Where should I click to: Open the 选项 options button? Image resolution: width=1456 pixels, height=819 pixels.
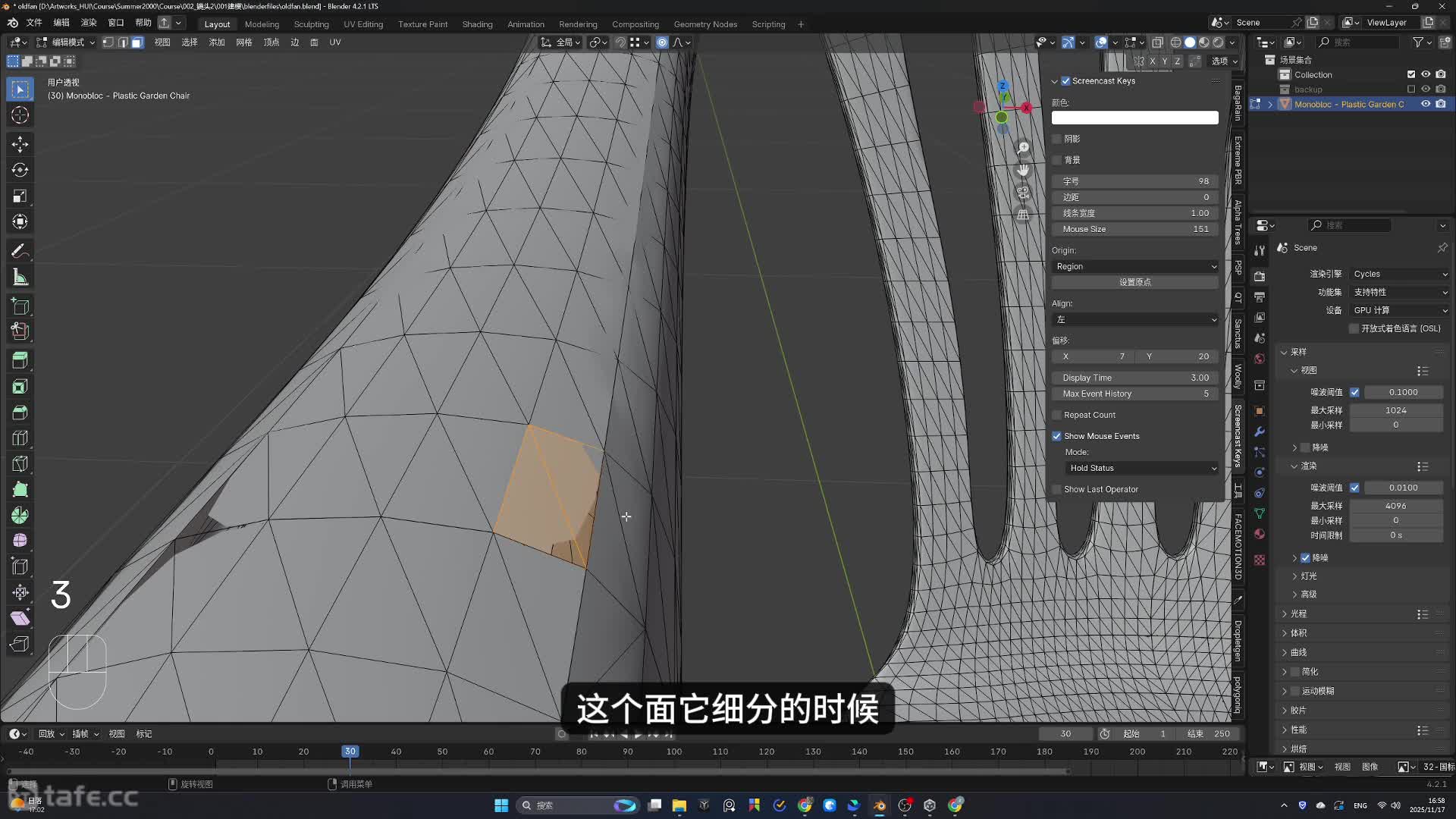(1223, 61)
